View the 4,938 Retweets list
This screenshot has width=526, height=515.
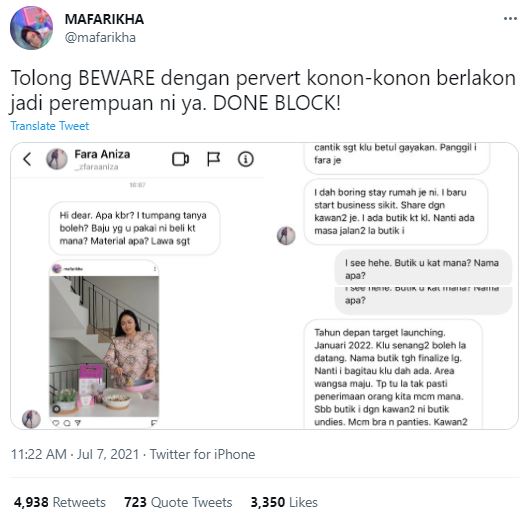(x=60, y=502)
